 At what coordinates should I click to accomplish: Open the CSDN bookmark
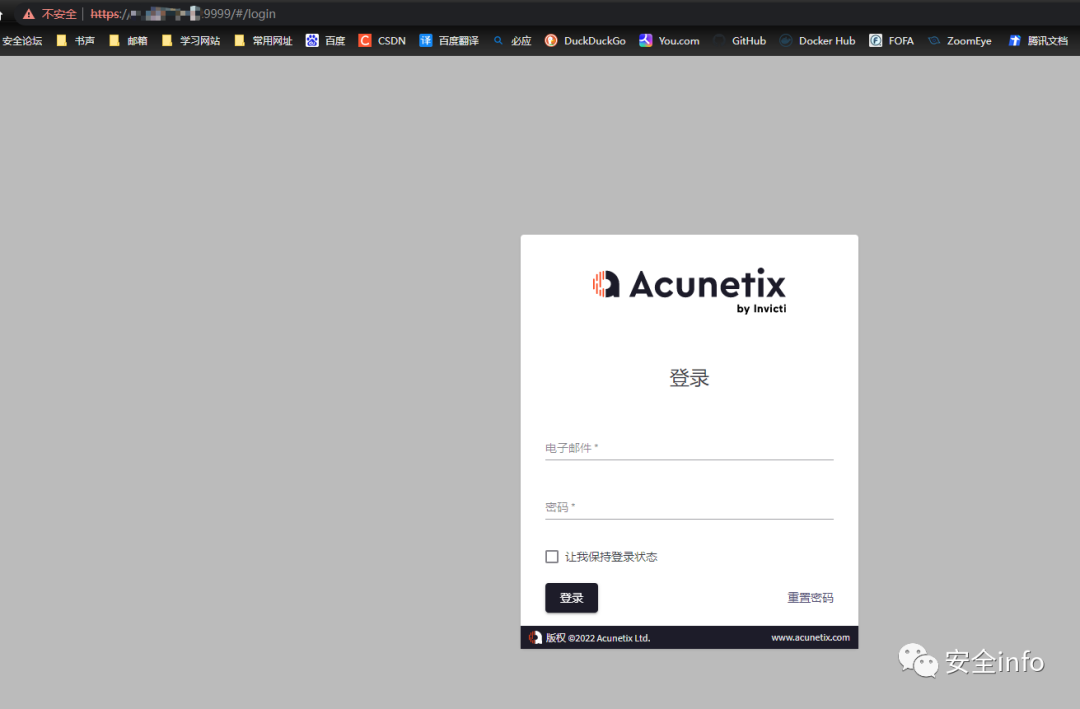point(382,41)
